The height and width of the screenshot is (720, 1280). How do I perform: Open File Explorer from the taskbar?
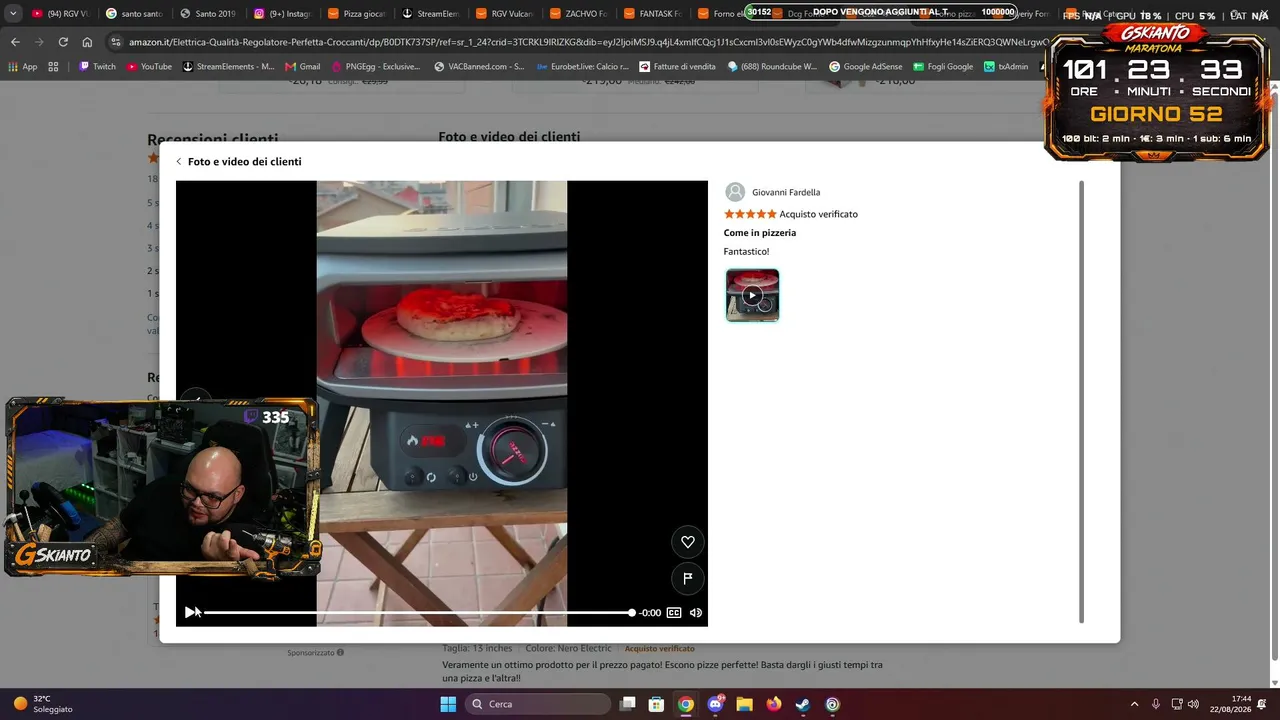(x=744, y=704)
